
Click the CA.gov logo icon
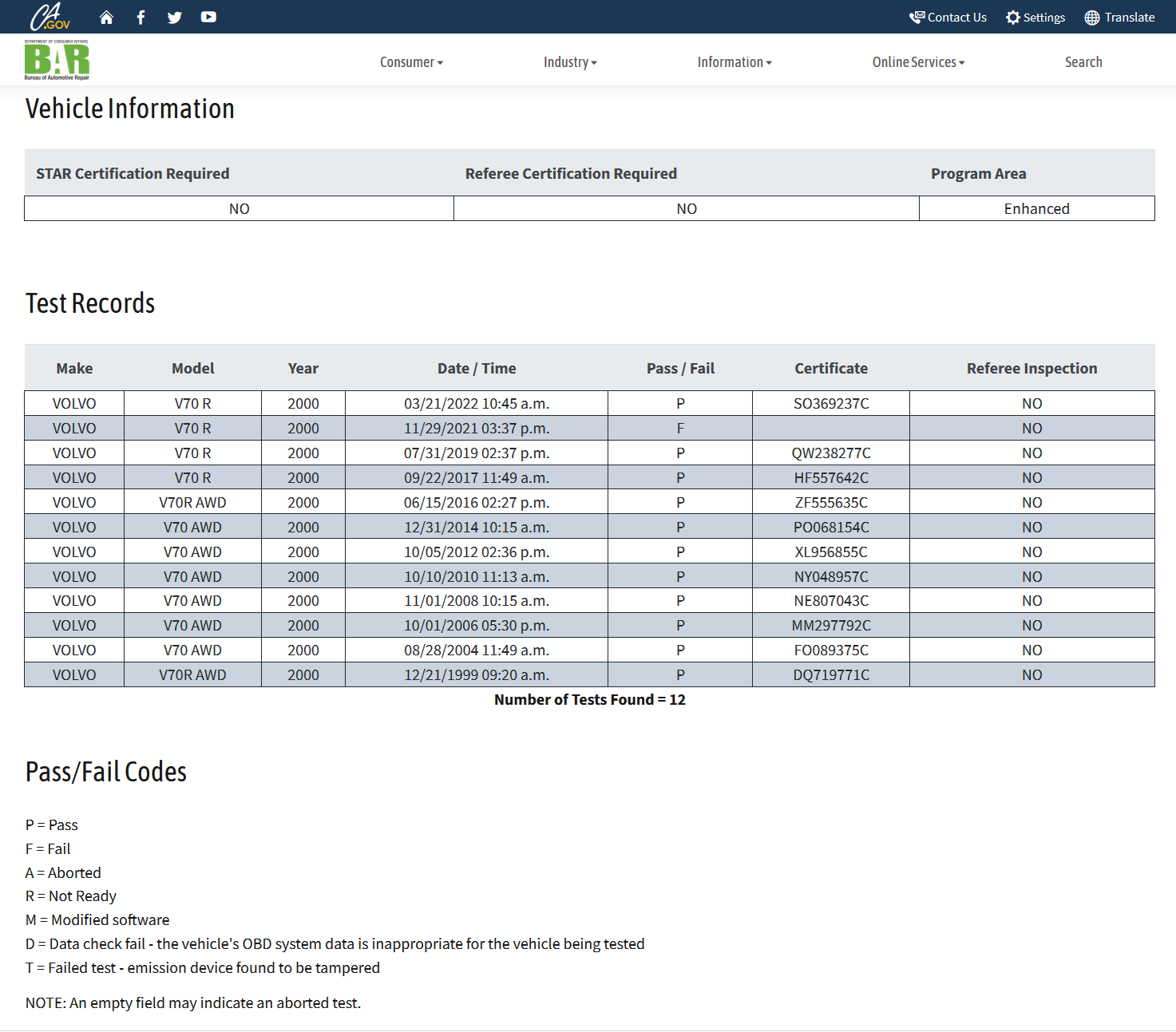(50, 17)
